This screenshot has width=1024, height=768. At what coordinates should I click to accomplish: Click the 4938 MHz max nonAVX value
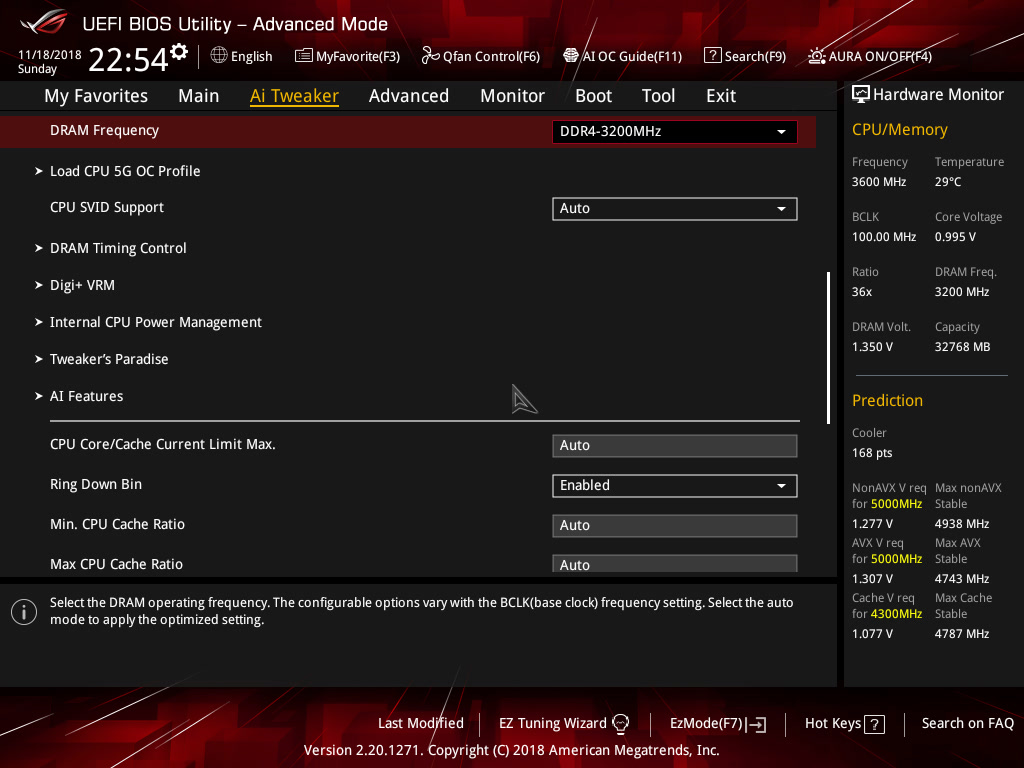962,524
